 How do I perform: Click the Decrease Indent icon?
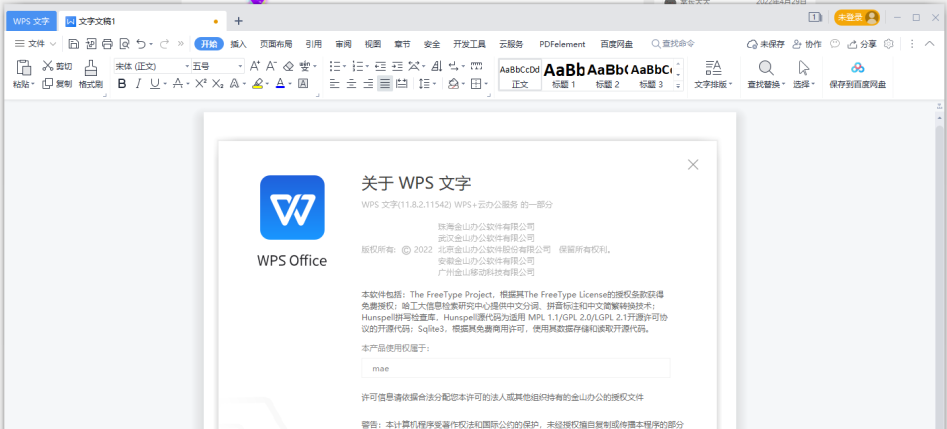380,66
